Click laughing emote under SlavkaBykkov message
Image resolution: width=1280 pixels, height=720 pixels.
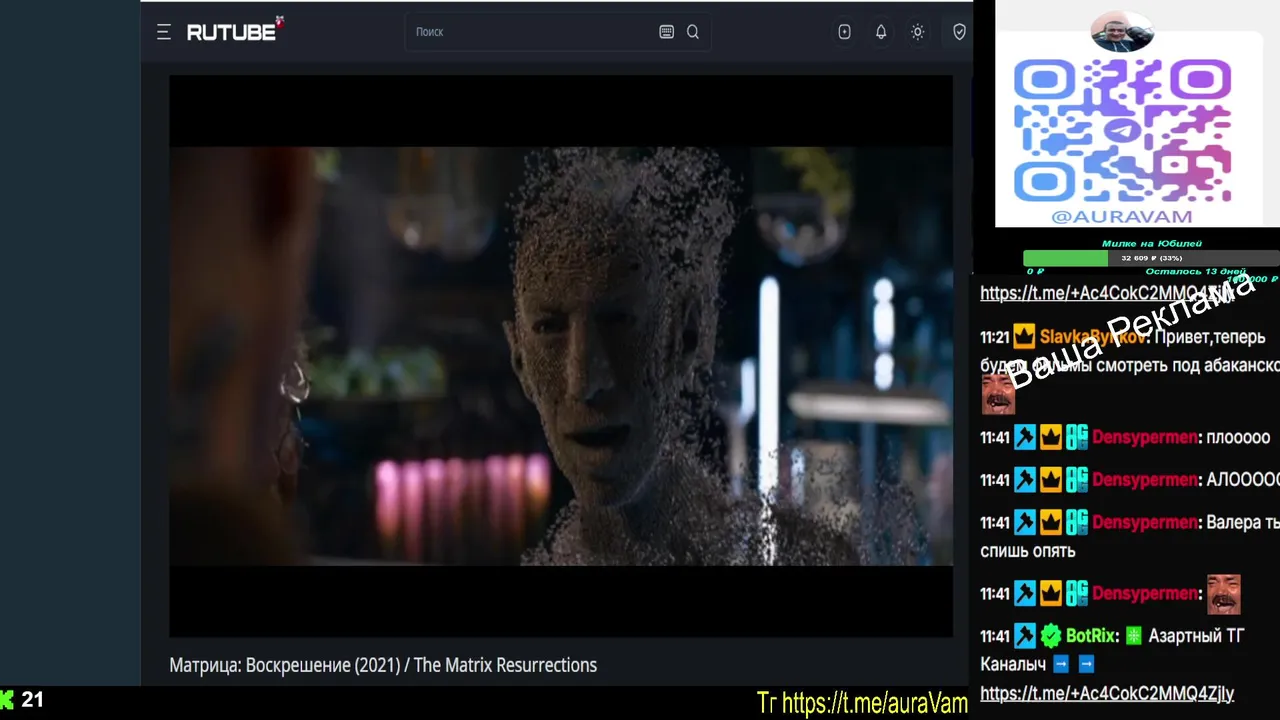998,394
